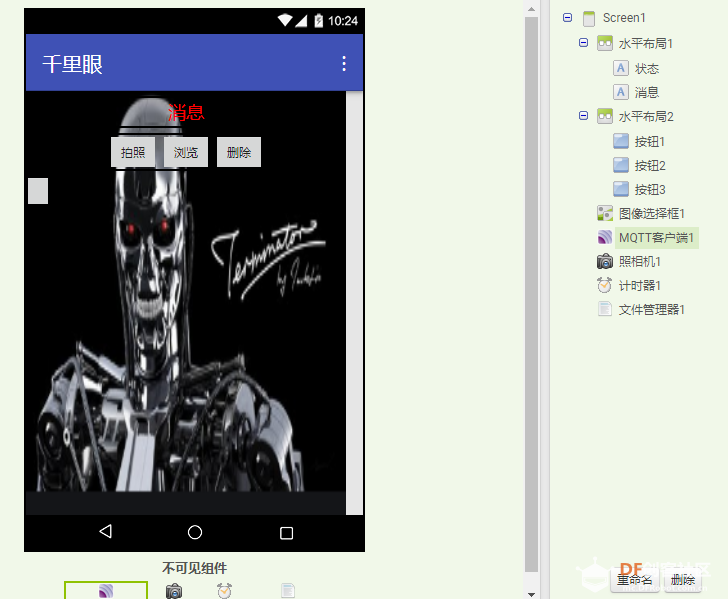Click the 状态 label icon
728x599 pixels.
[621, 68]
